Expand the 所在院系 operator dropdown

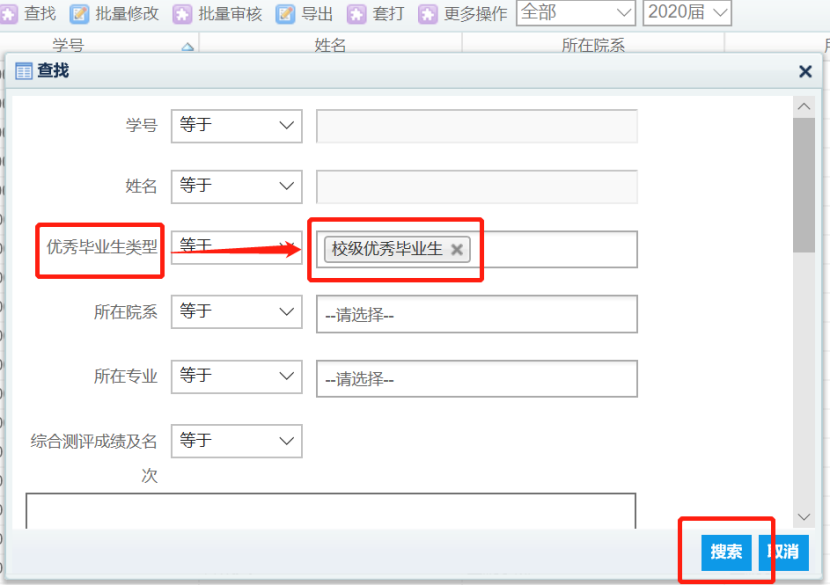click(x=237, y=312)
